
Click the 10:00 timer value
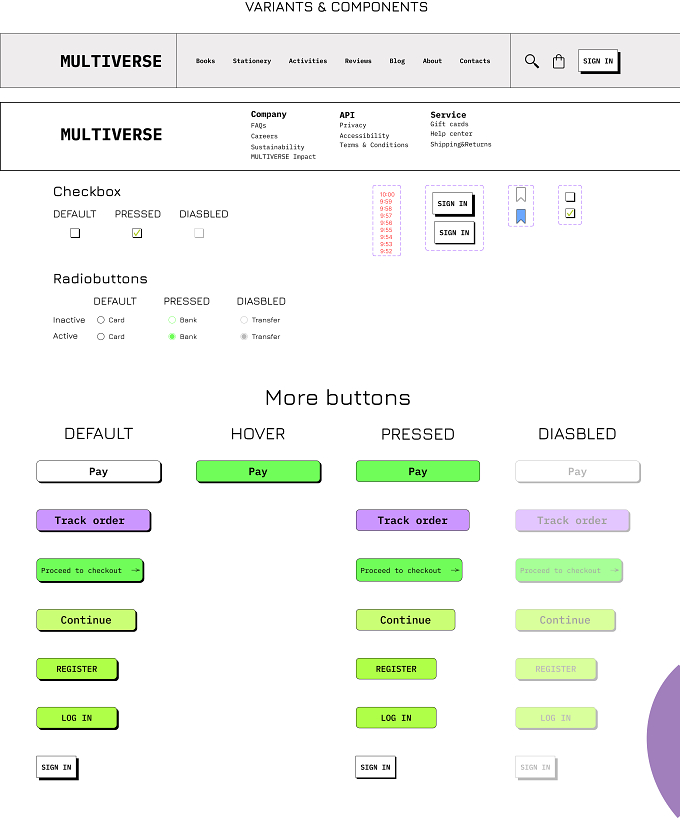(x=387, y=195)
